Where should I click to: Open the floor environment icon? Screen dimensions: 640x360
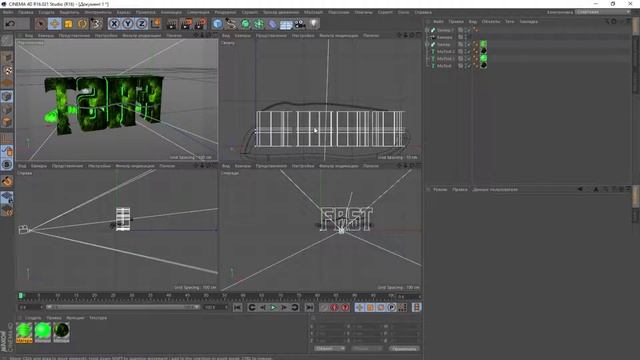(286, 24)
